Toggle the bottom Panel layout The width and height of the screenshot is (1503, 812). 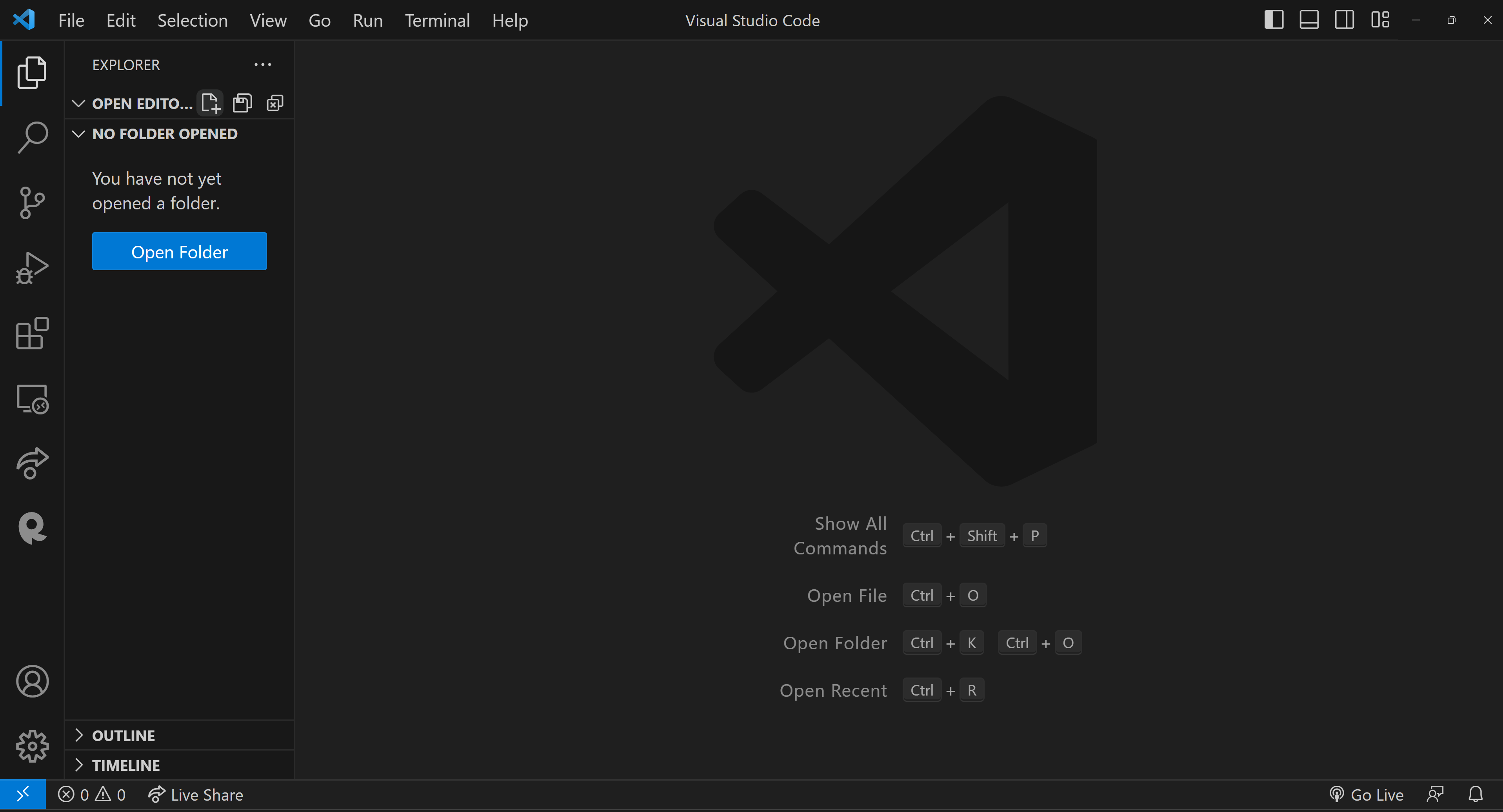coord(1309,20)
